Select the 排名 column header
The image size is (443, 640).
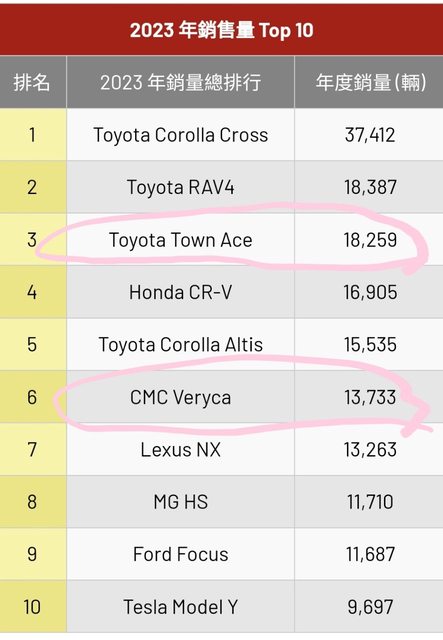[32, 82]
